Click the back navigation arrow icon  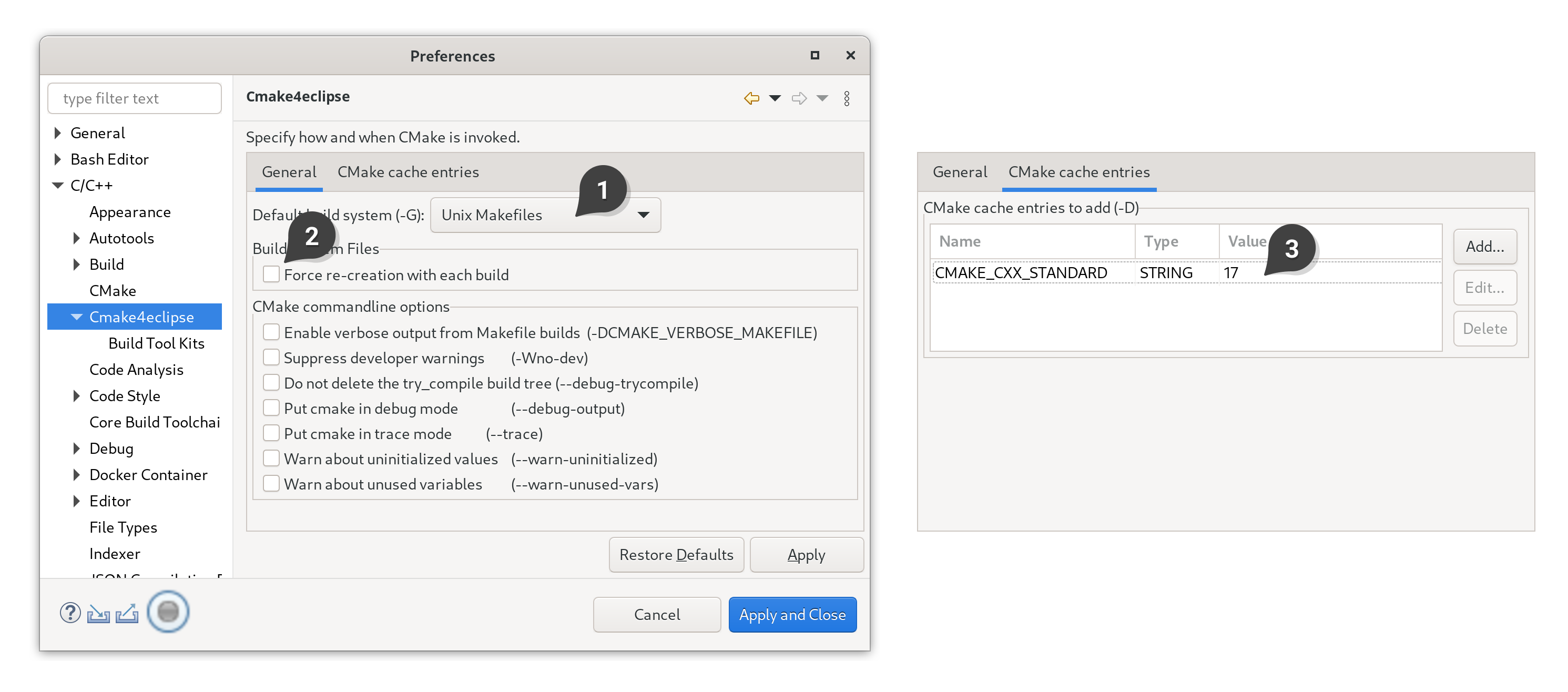751,98
